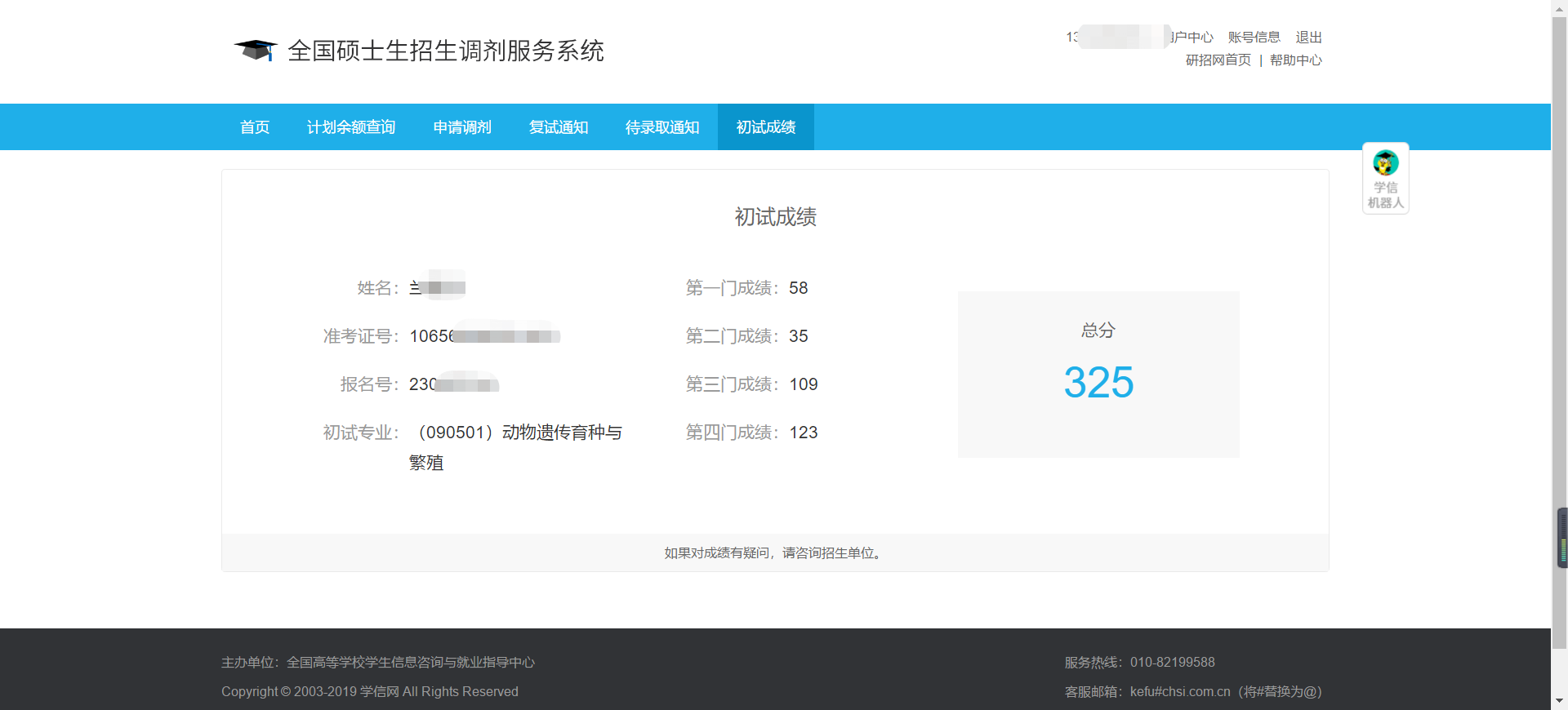Select the total score value 325
Screen dimensions: 1568x710
pyautogui.click(x=1098, y=383)
